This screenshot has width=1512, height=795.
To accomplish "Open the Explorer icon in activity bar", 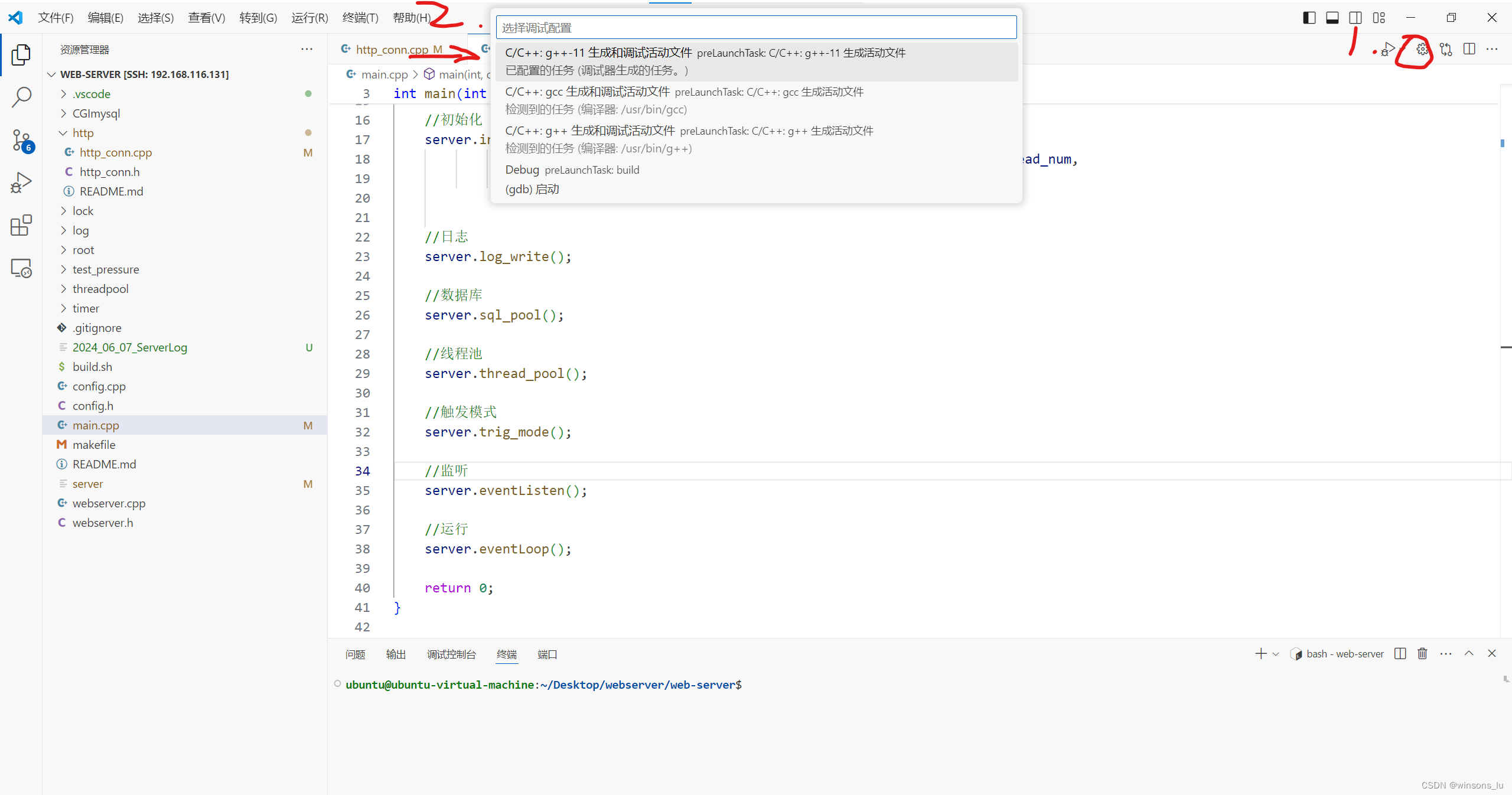I will [x=21, y=54].
